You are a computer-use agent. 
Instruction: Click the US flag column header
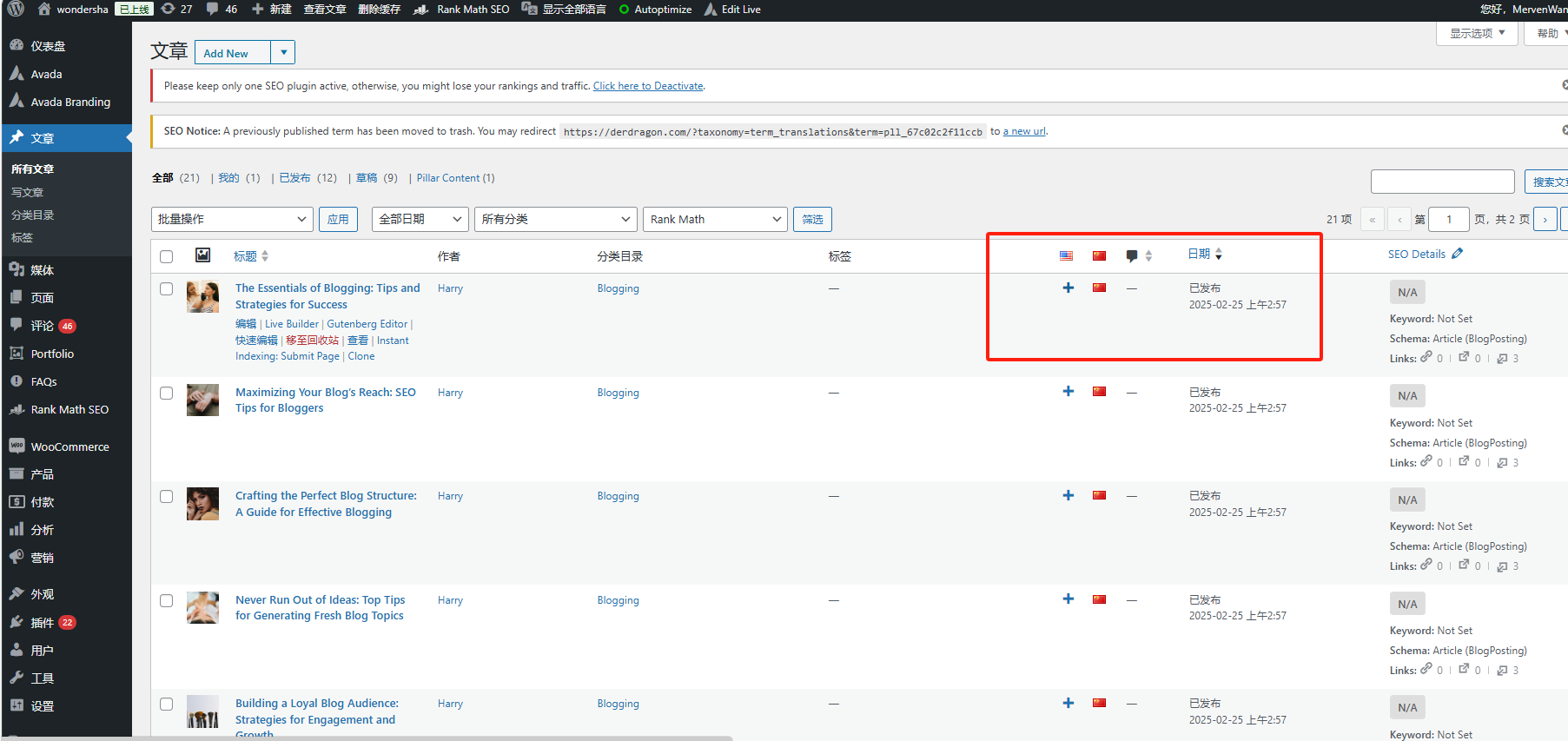[x=1066, y=255]
